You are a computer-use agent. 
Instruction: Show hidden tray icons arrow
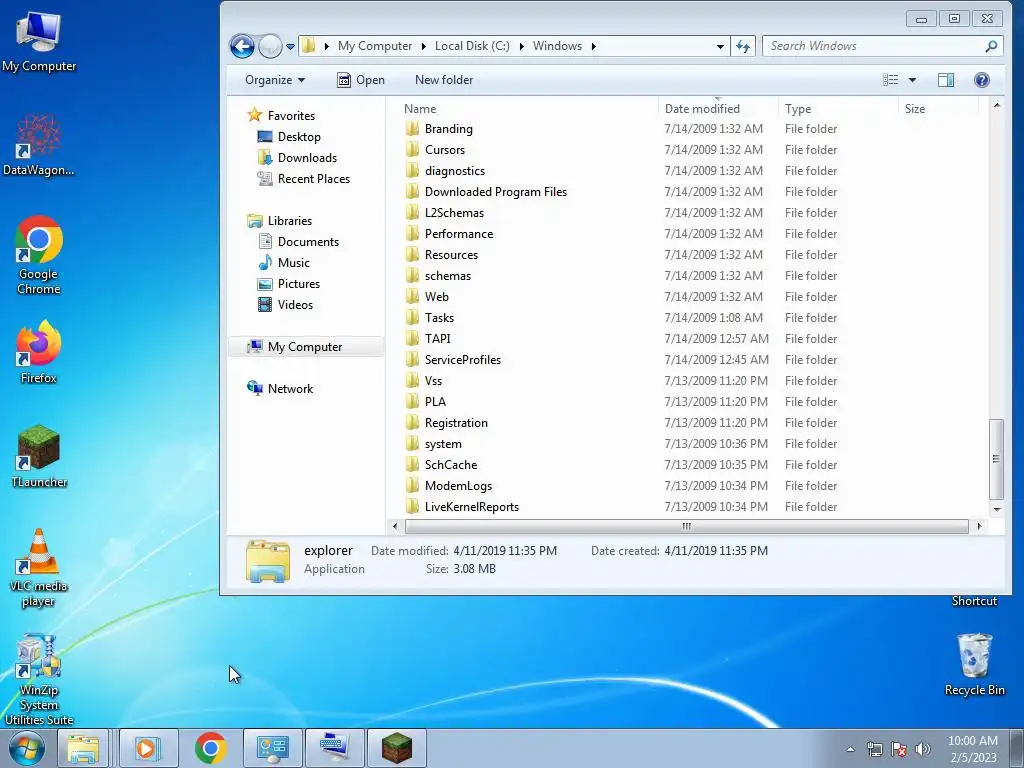(850, 749)
